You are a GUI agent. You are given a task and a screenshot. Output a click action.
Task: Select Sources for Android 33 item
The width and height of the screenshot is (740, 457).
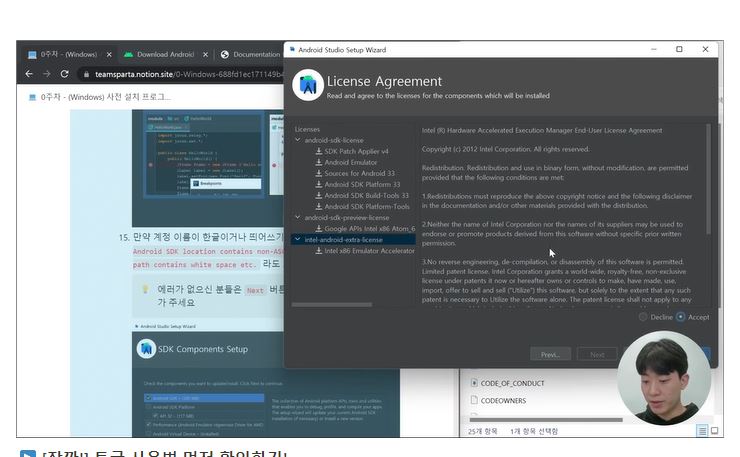tap(360, 173)
